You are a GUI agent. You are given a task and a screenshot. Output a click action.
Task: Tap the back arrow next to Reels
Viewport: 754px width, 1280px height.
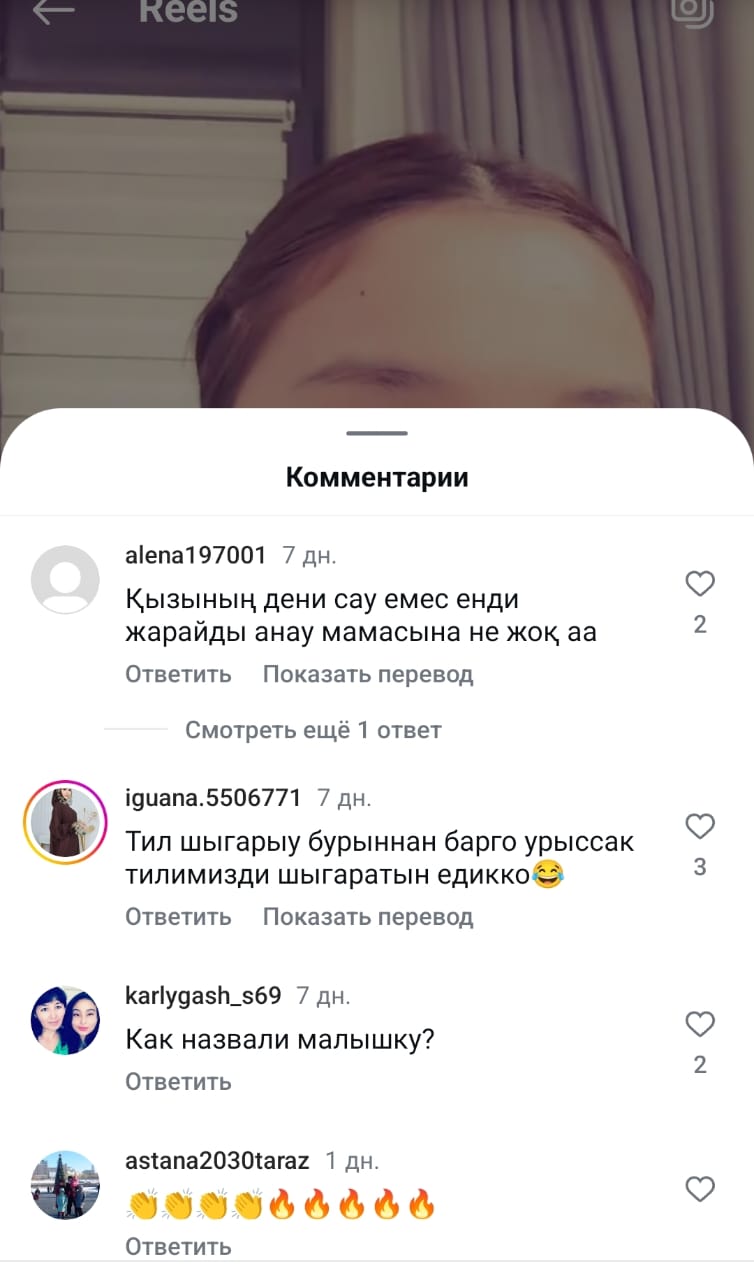pyautogui.click(x=53, y=10)
